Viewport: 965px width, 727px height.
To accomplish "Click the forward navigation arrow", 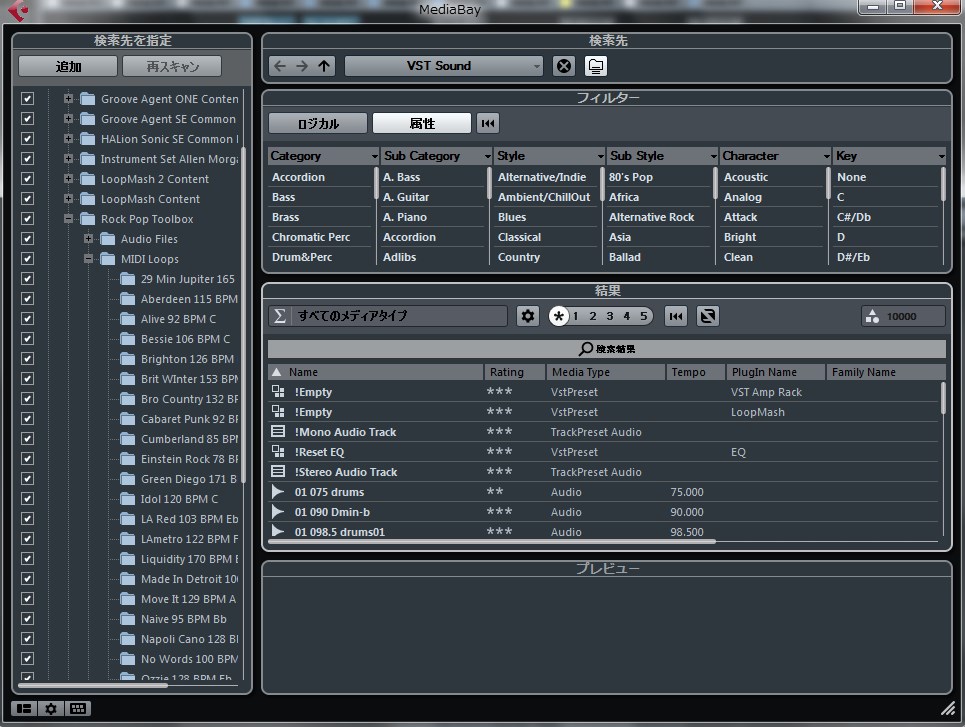I will tap(302, 66).
